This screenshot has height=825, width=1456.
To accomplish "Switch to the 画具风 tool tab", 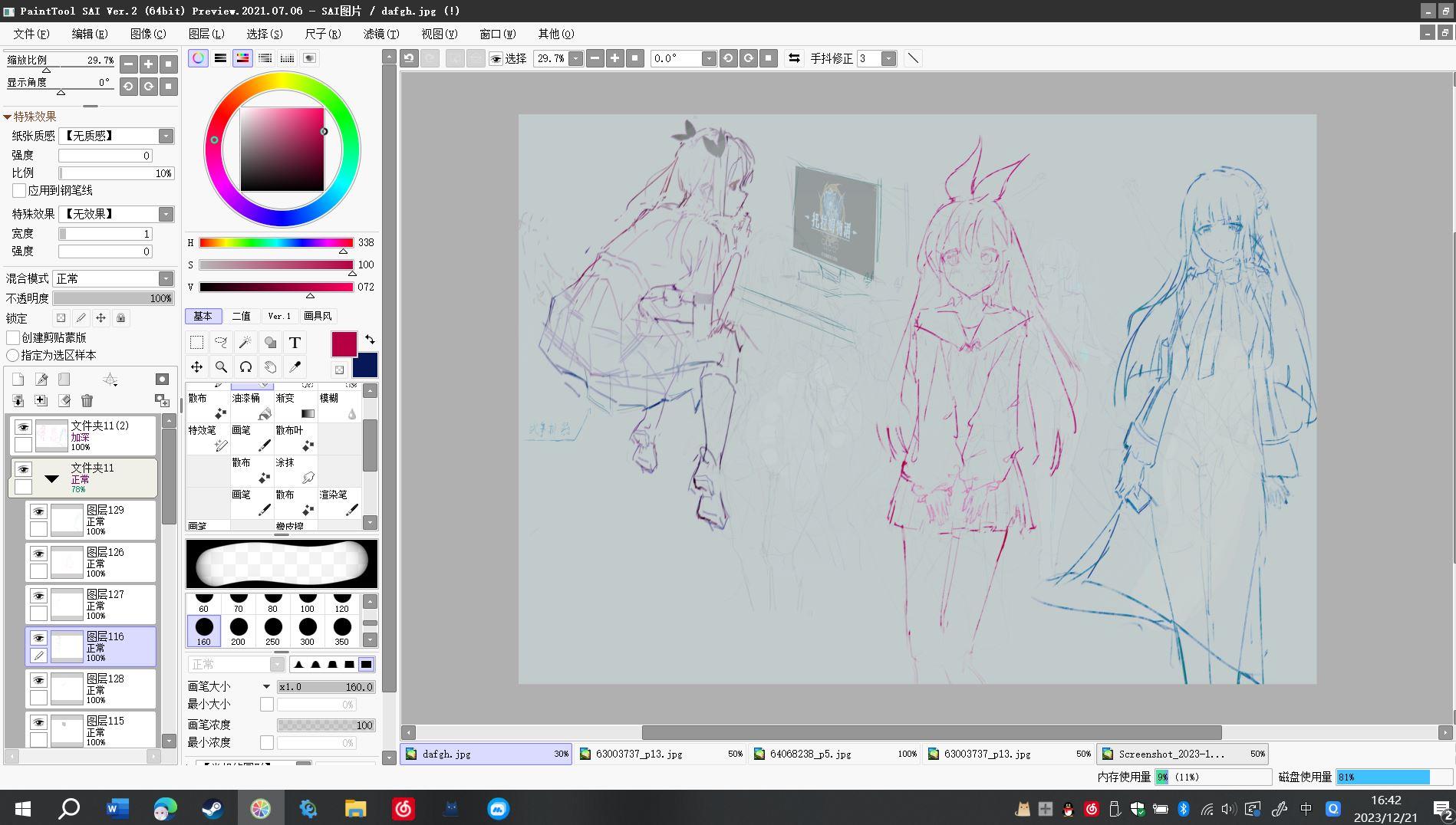I will (x=318, y=316).
